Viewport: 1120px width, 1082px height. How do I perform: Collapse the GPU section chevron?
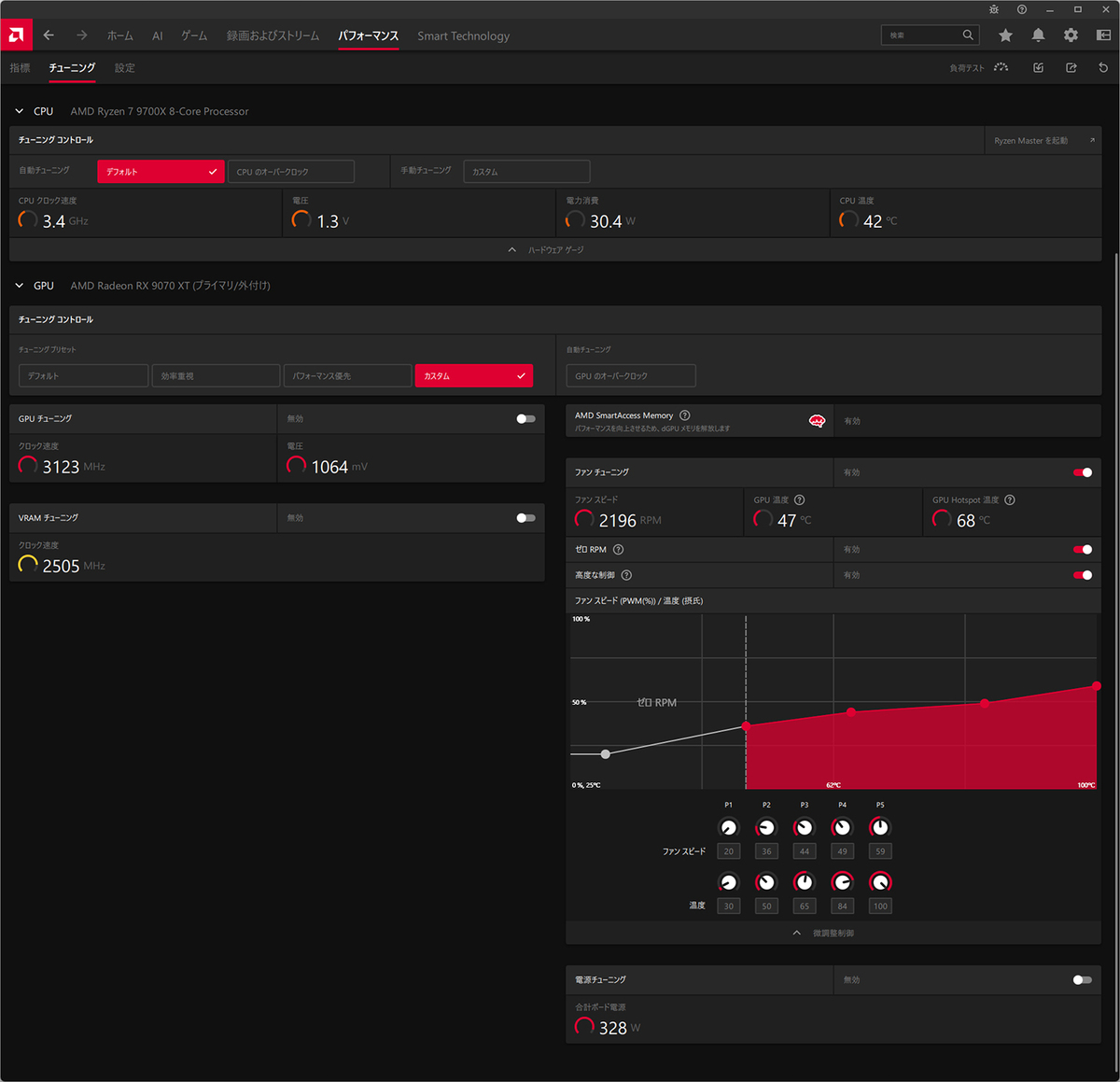point(19,286)
